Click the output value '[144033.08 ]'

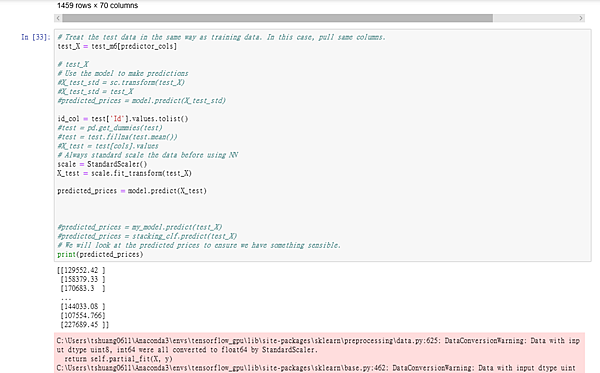(83, 306)
